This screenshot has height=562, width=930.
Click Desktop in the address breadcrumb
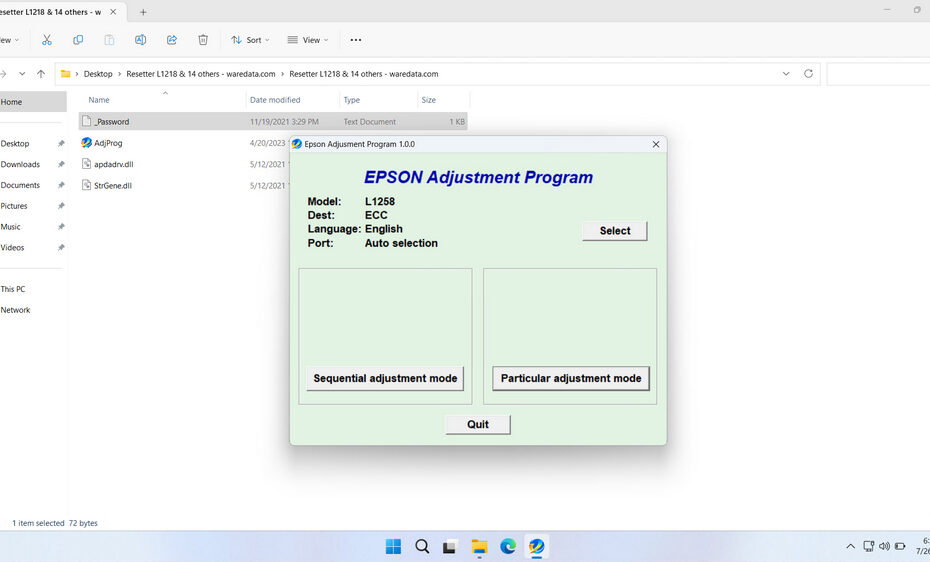pos(98,74)
